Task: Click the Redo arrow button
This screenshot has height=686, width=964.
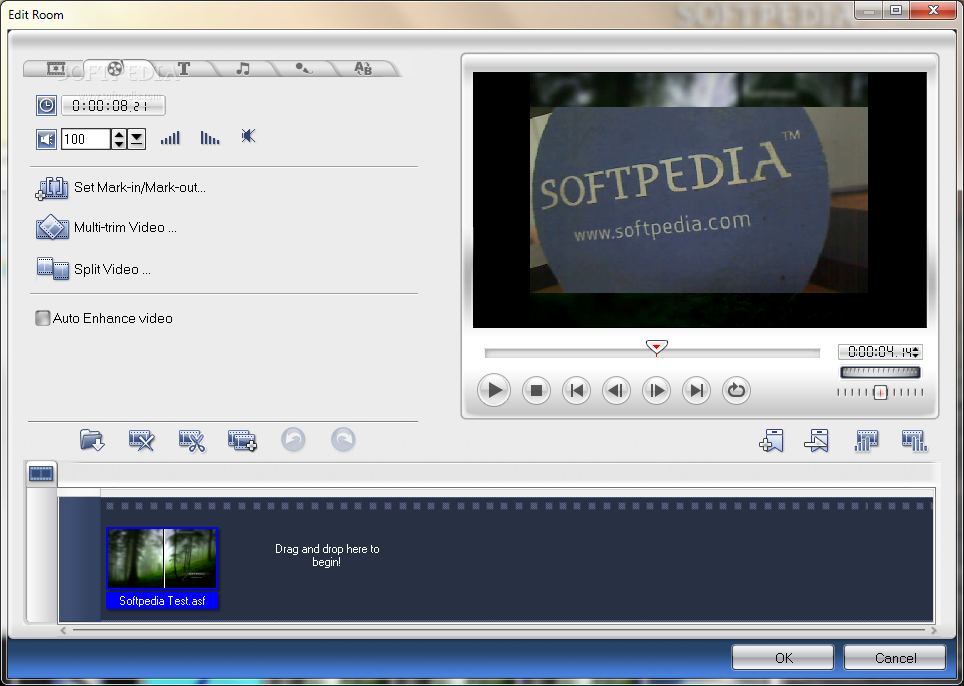Action: (343, 440)
